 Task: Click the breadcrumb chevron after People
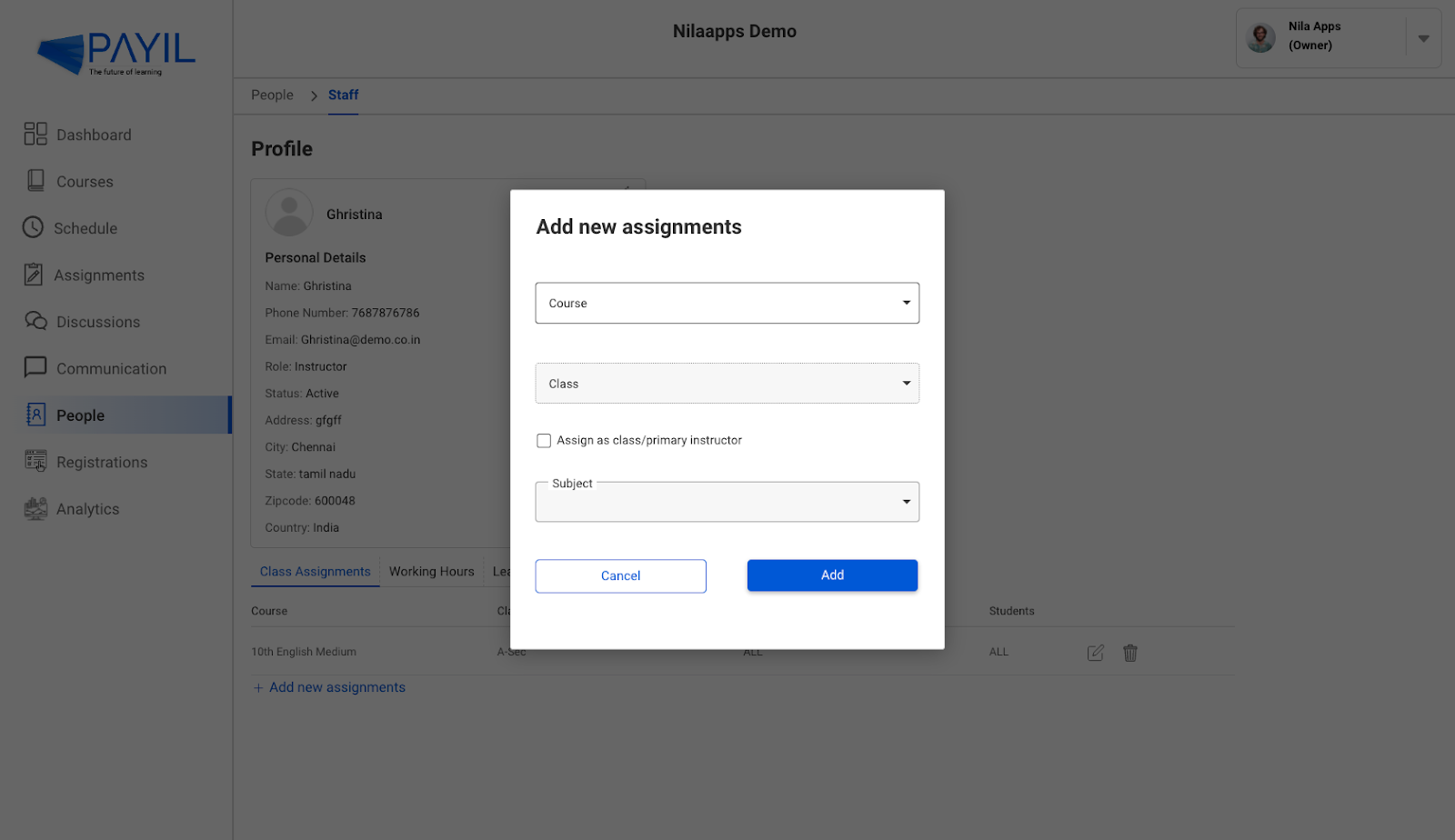pyautogui.click(x=314, y=95)
